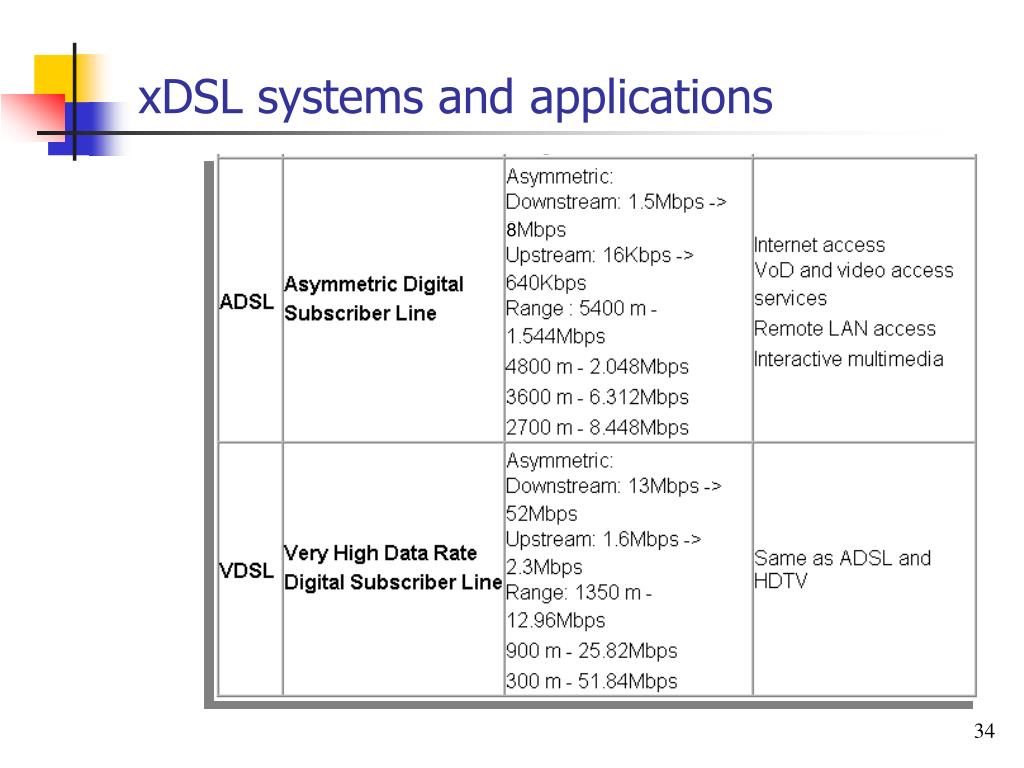Click '900 m - 25.82Mbps' line
This screenshot has height=768, width=1024.
tap(592, 651)
